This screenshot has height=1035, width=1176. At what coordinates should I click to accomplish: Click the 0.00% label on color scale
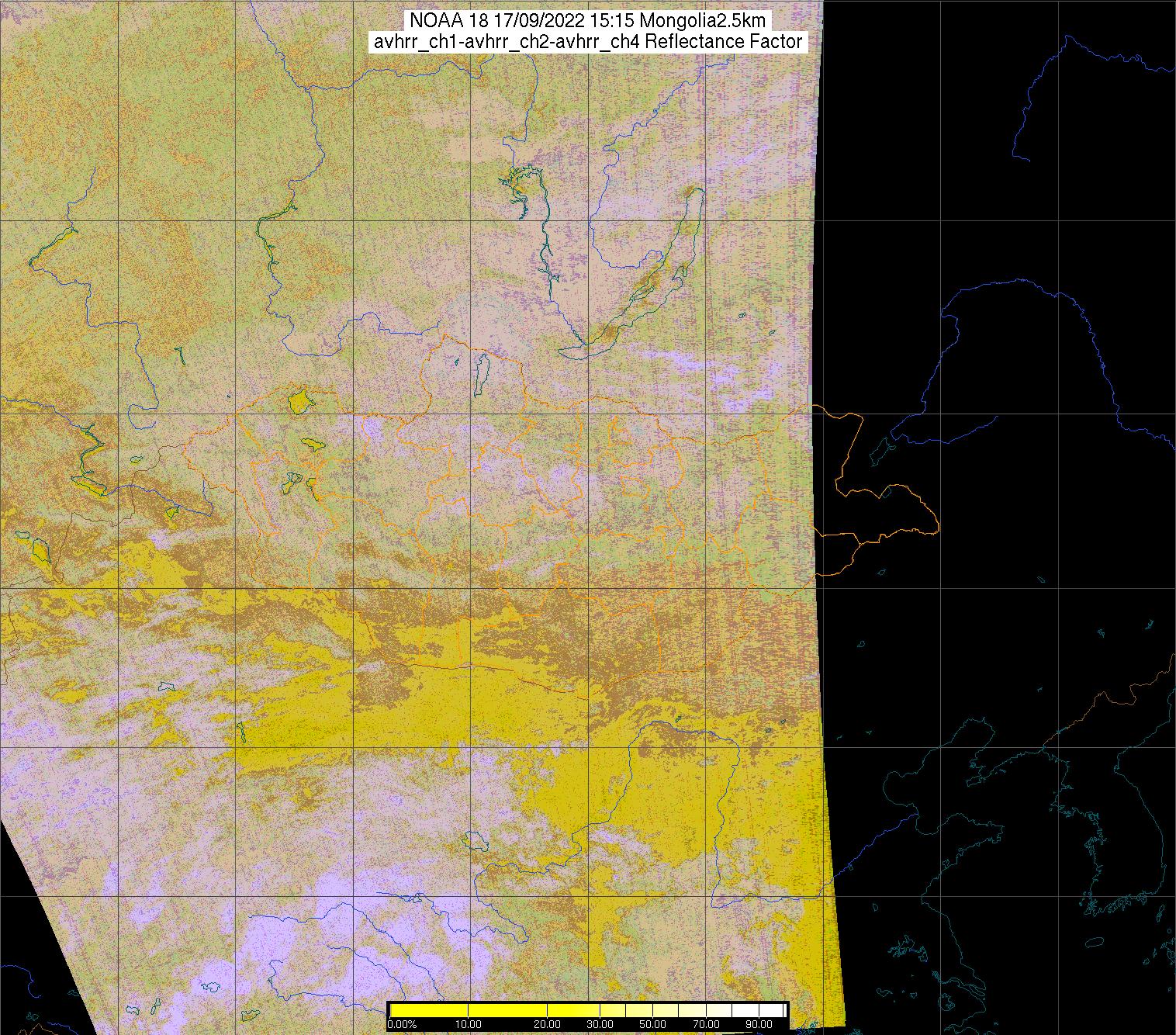coord(401,1024)
